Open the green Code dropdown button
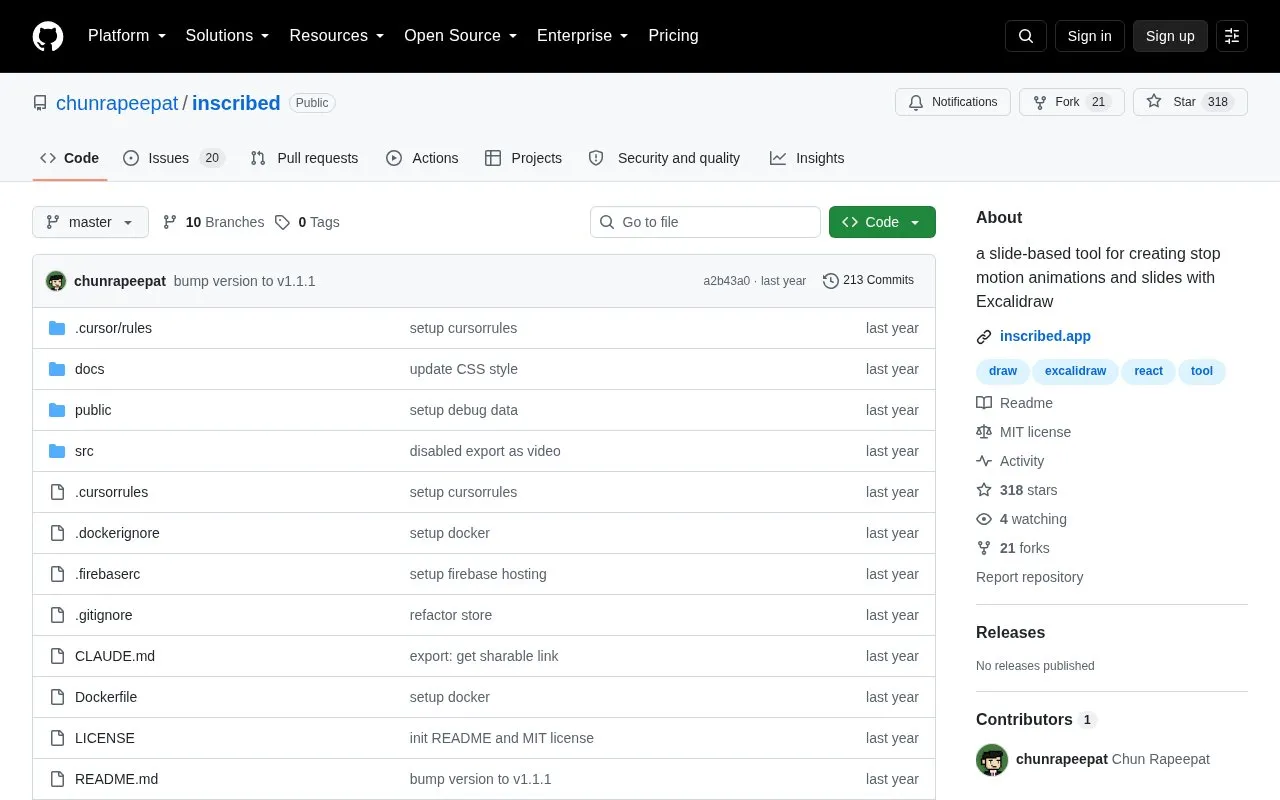Image resolution: width=1280 pixels, height=800 pixels. tap(882, 222)
